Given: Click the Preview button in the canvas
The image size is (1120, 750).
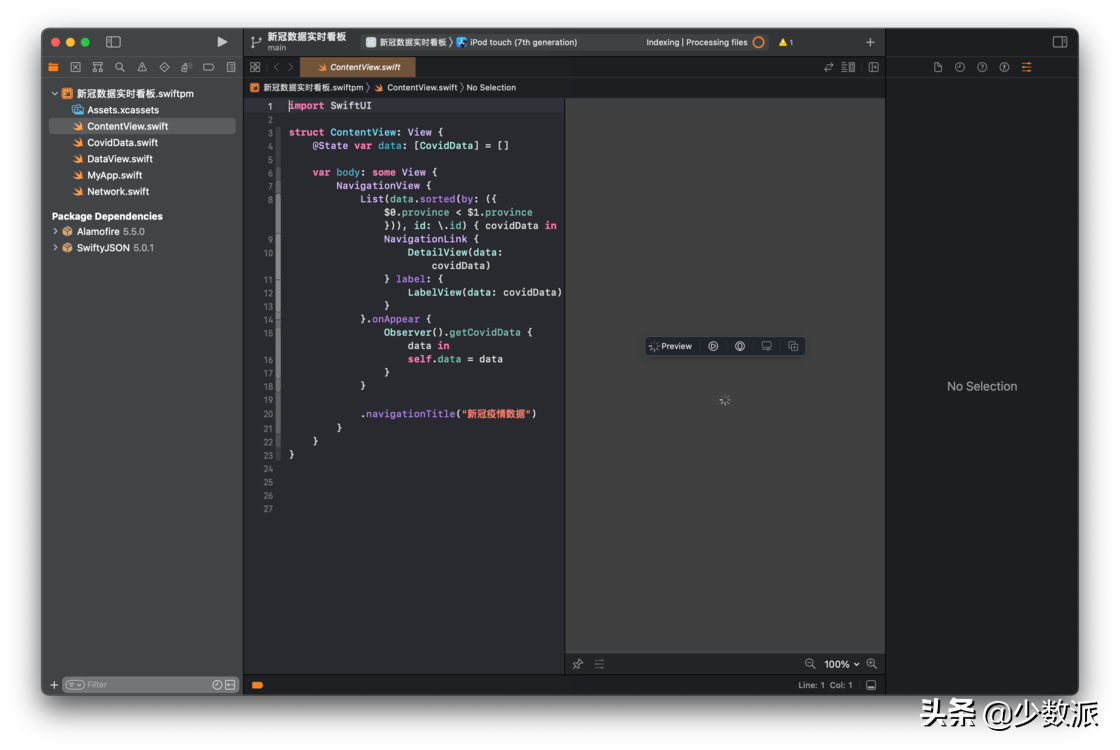Looking at the screenshot, I should [x=671, y=346].
